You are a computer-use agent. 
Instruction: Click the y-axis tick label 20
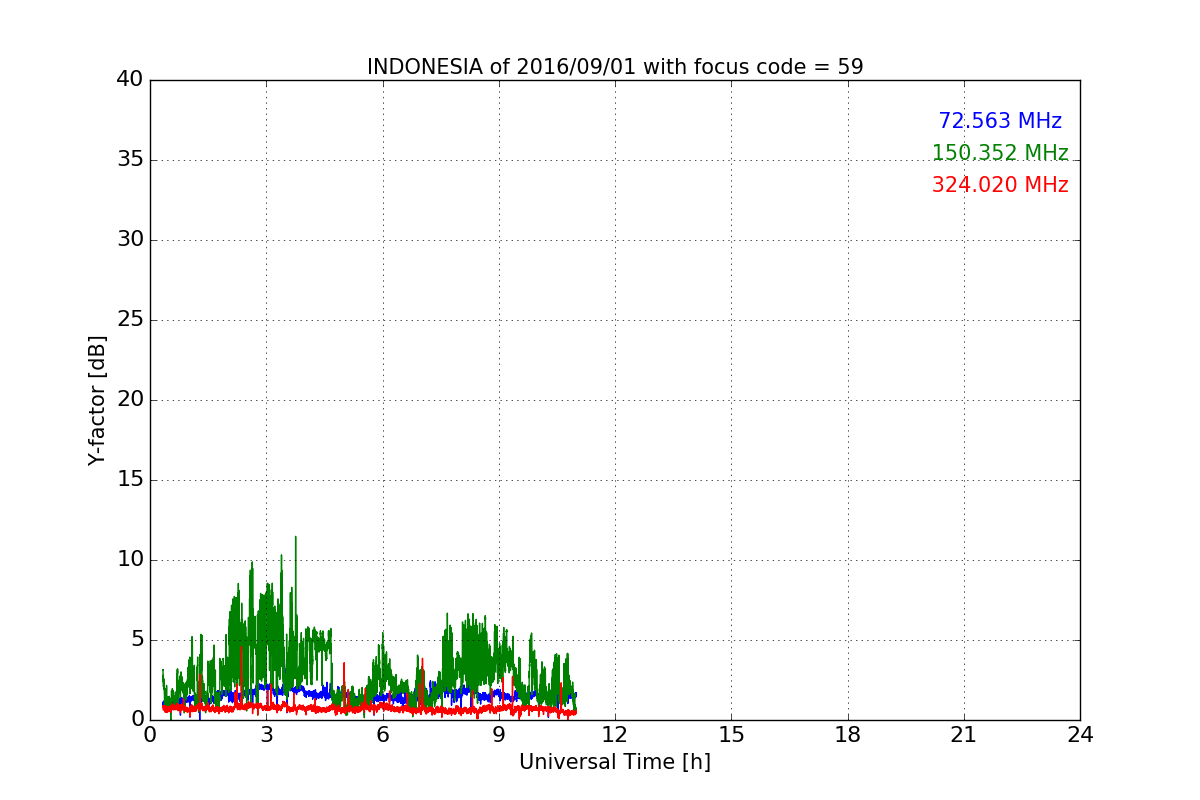(130, 400)
